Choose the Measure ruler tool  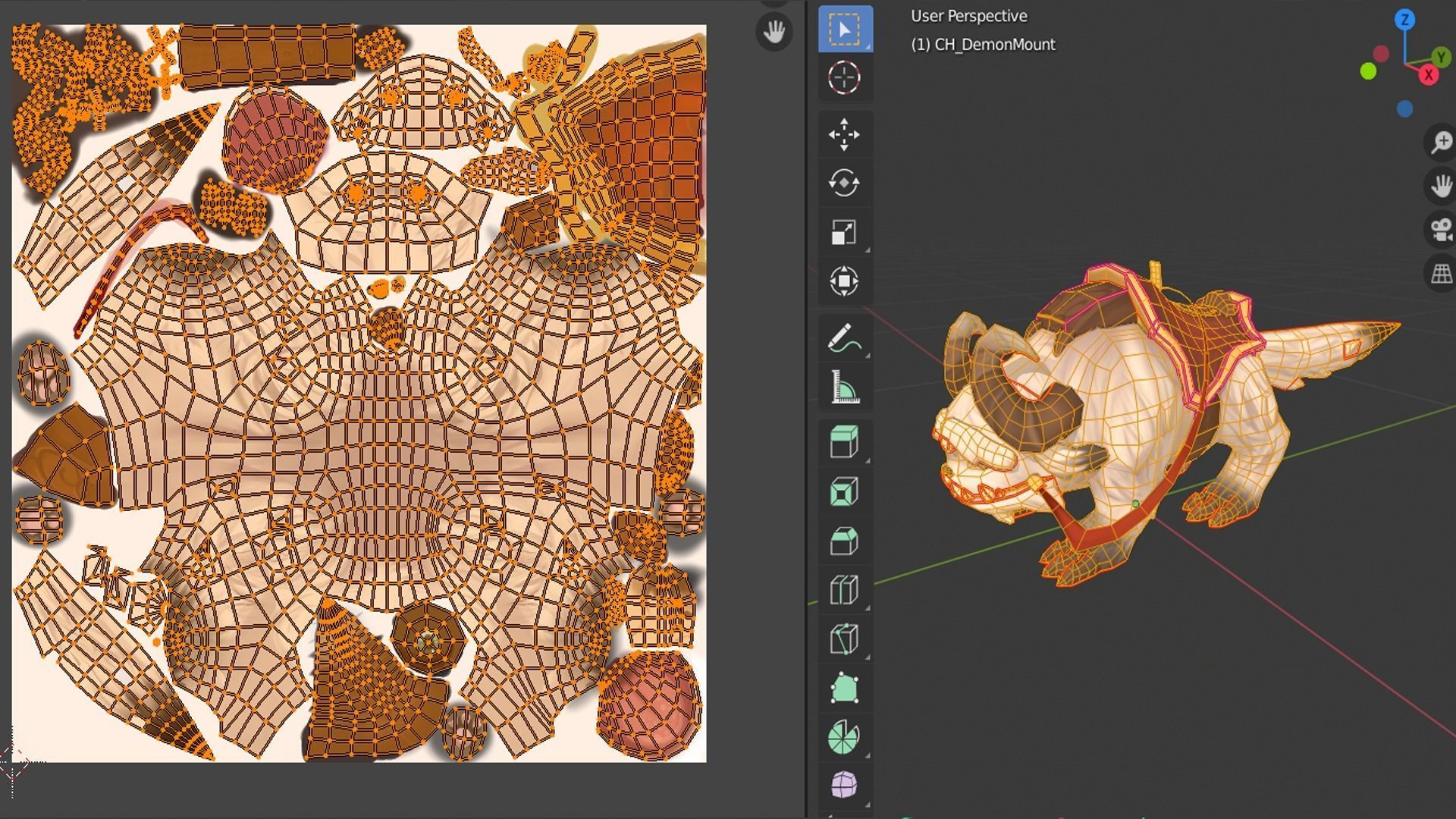coord(845,387)
